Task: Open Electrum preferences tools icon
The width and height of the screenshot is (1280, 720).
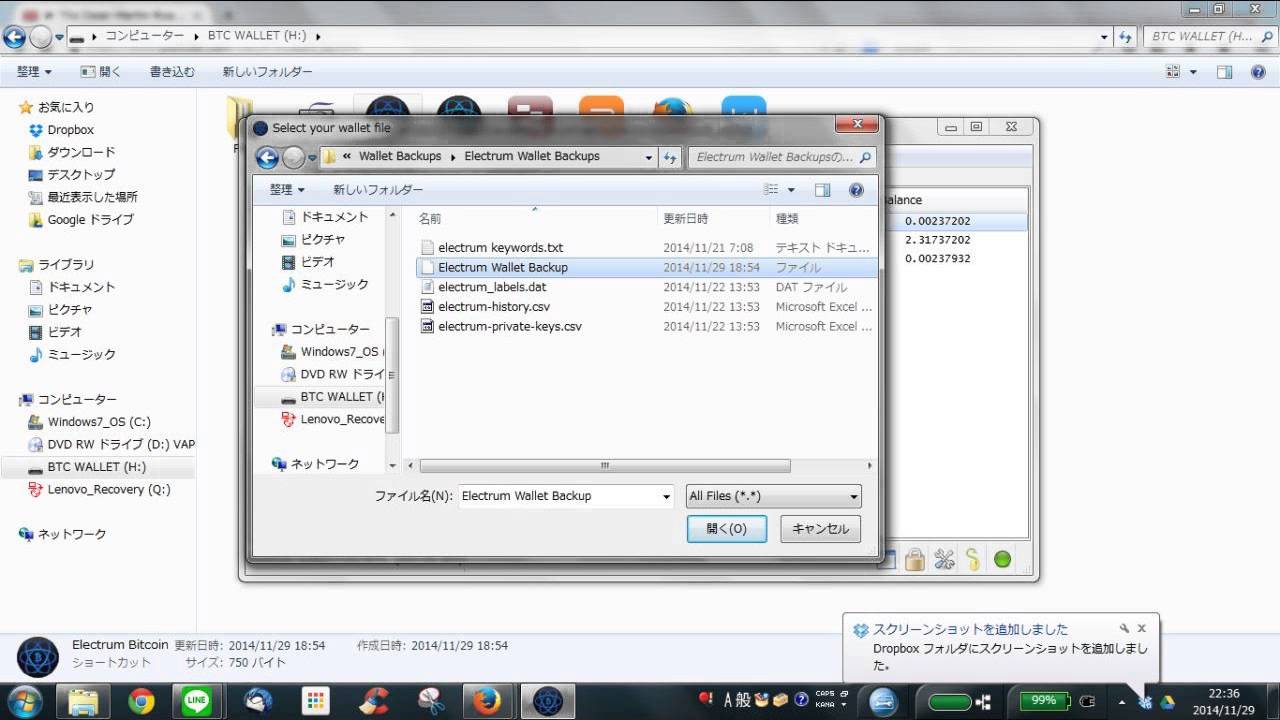Action: click(944, 559)
